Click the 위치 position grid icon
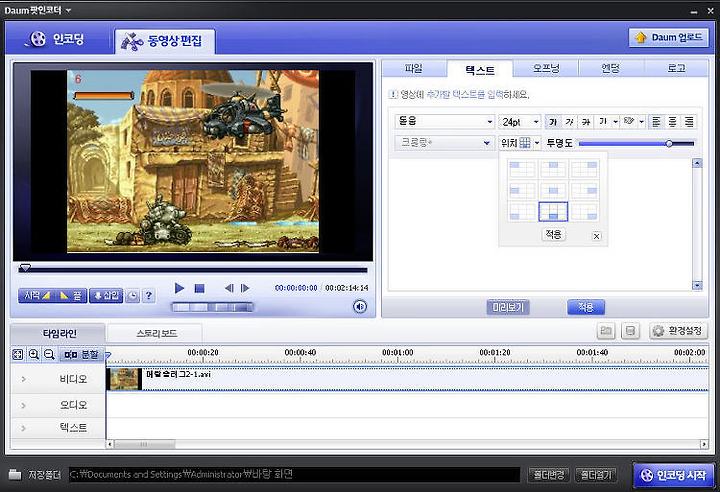Screen dimensions: 720x492 [524, 143]
